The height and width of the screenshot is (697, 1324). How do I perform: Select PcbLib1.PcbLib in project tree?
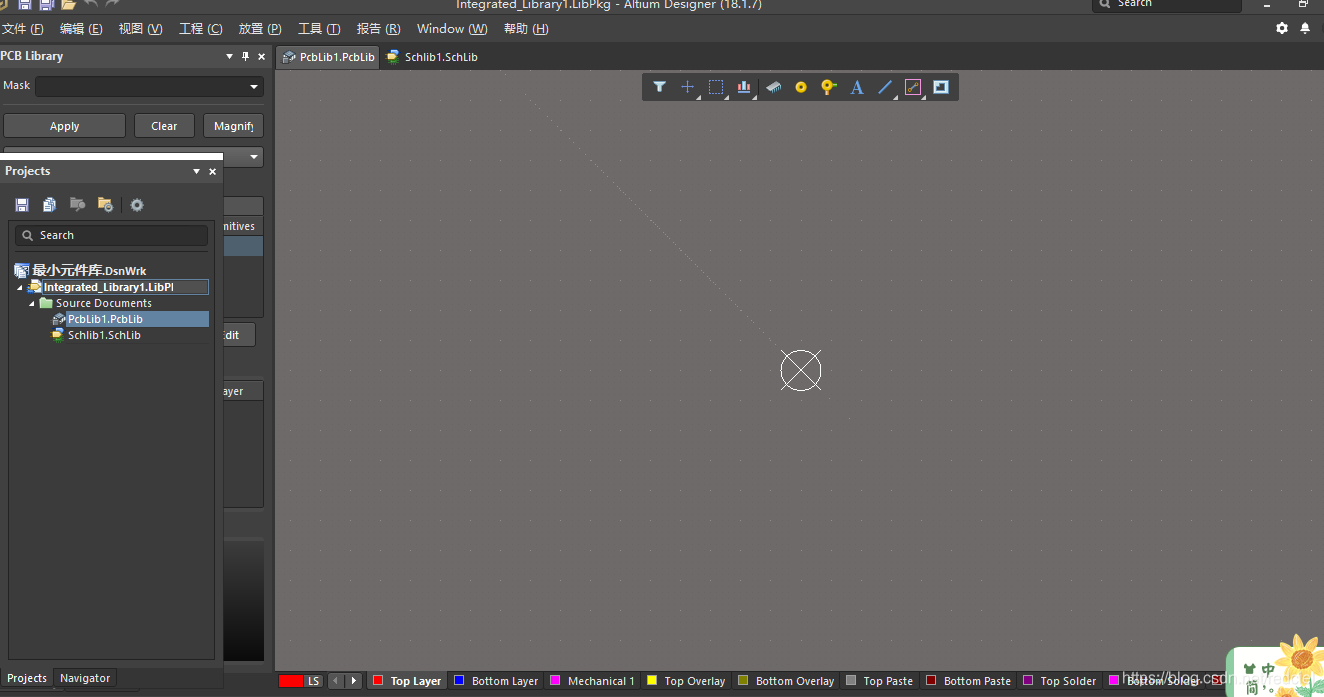(x=105, y=319)
